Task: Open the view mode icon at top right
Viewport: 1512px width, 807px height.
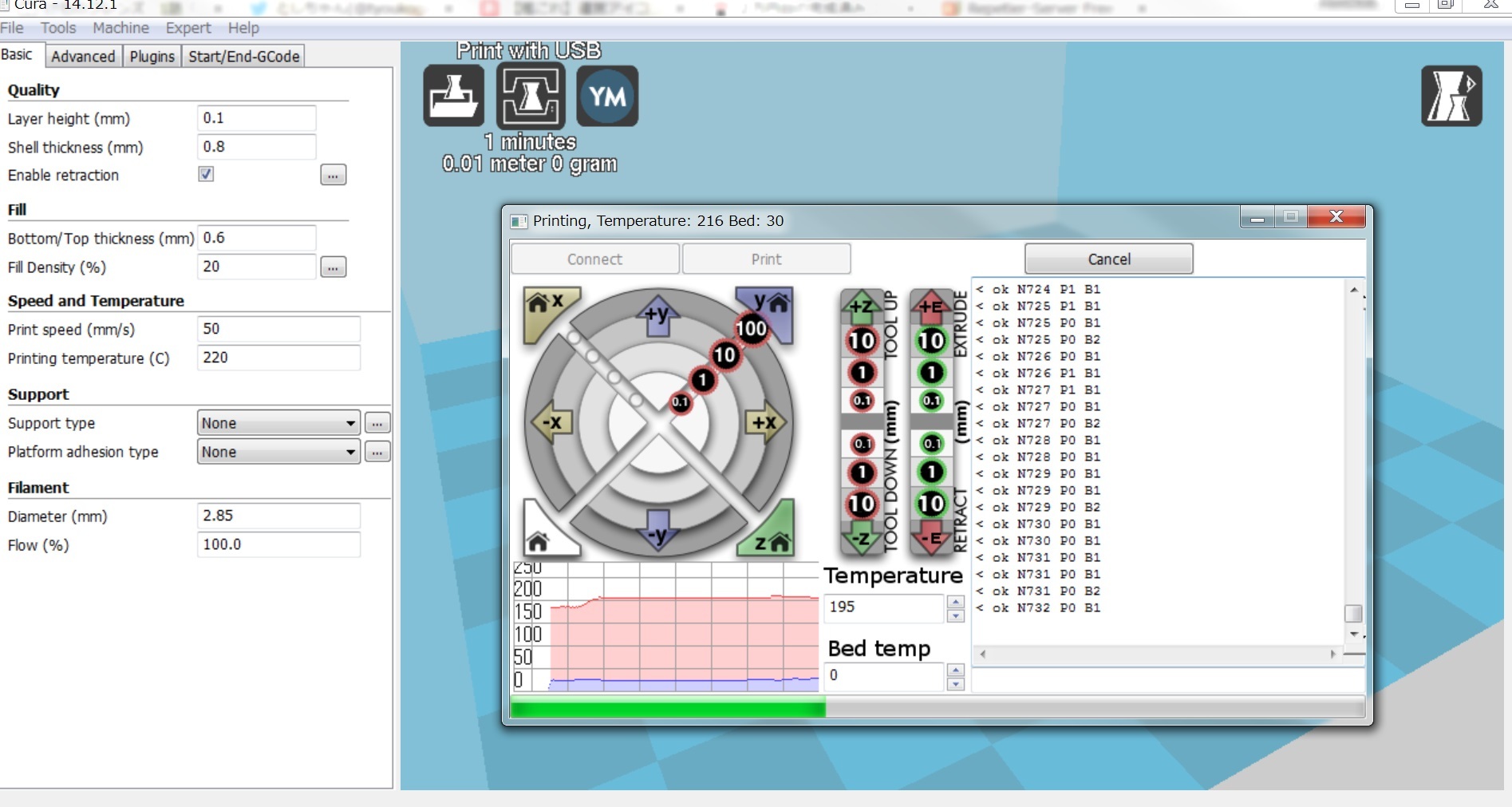Action: (1451, 96)
